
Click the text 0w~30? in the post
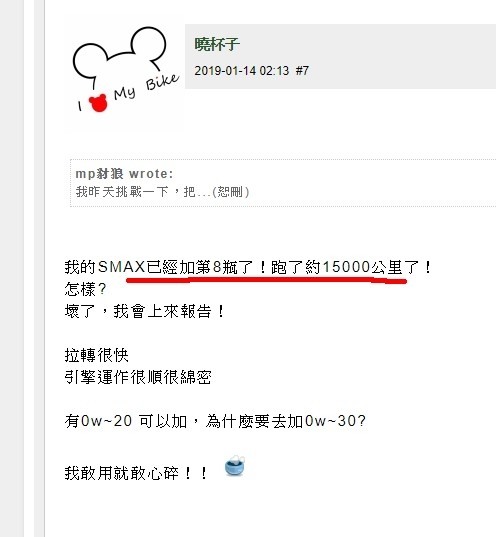click(x=335, y=421)
